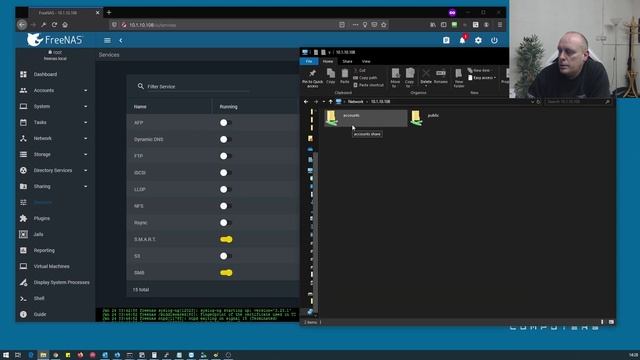The height and width of the screenshot is (360, 640).
Task: Toggle the S3 service
Action: click(x=226, y=256)
